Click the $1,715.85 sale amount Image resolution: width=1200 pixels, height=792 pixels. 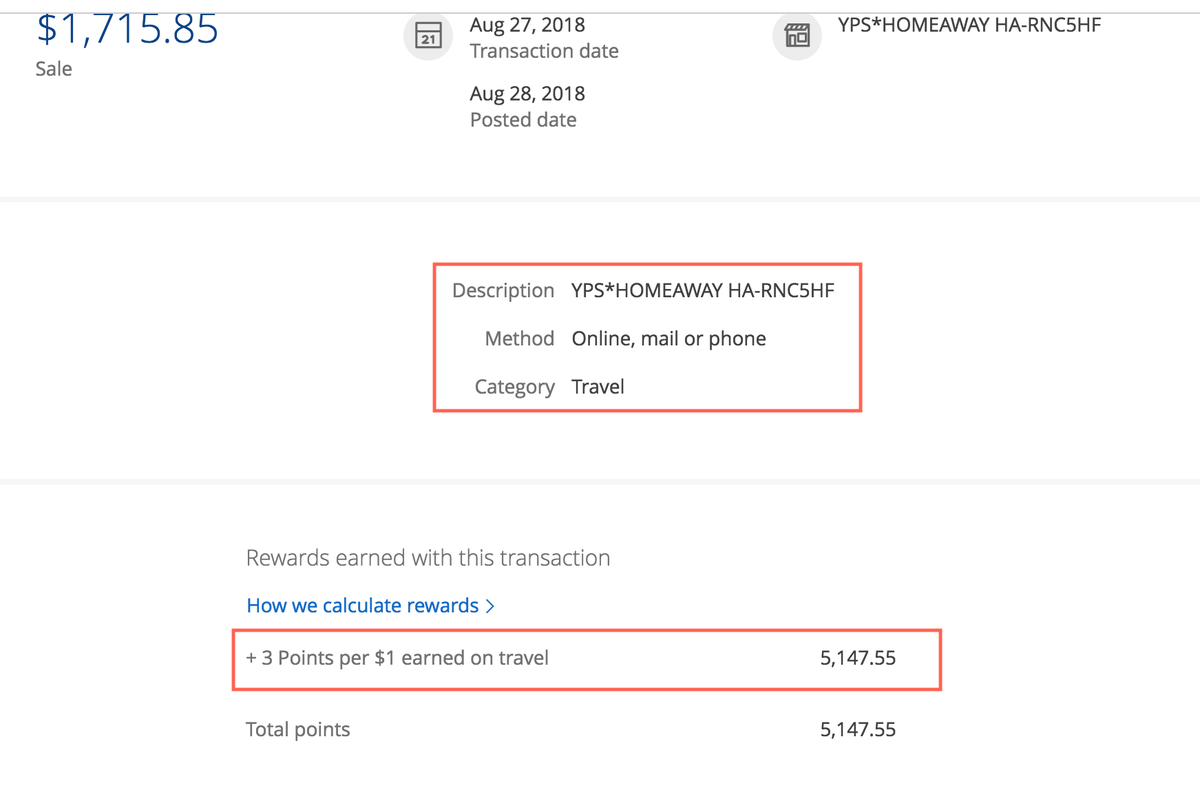click(126, 30)
